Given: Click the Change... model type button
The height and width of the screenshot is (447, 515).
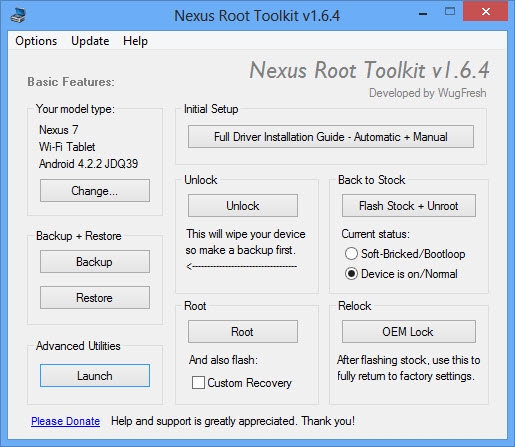Looking at the screenshot, I should tap(95, 191).
